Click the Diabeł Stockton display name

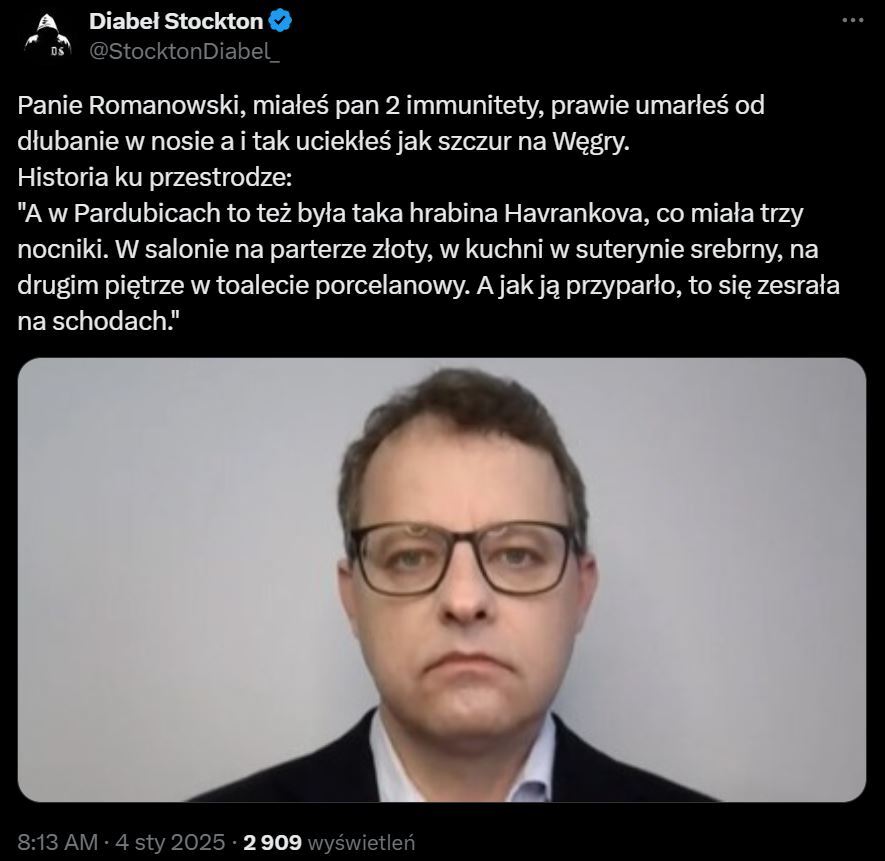coord(176,21)
